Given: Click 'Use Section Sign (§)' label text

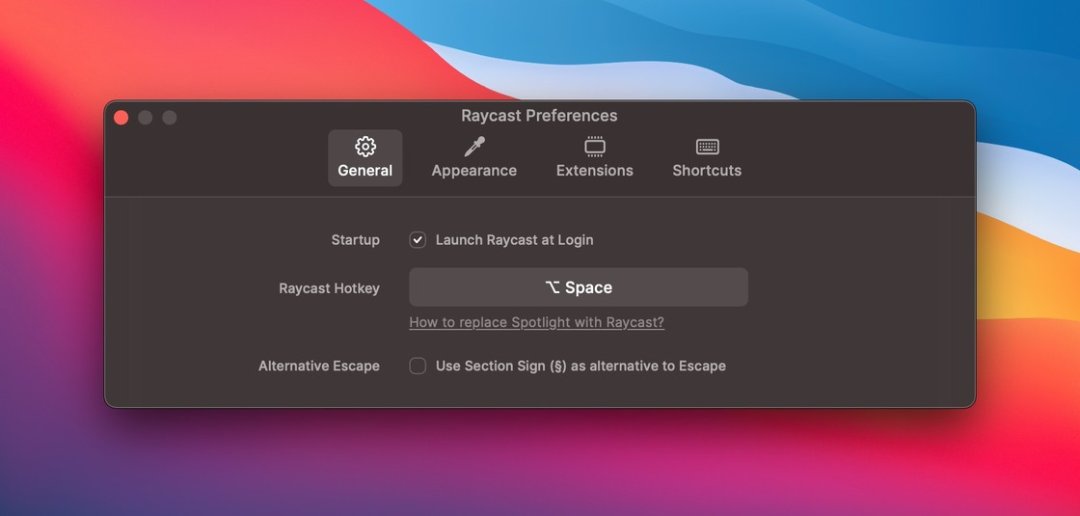Looking at the screenshot, I should click(580, 366).
